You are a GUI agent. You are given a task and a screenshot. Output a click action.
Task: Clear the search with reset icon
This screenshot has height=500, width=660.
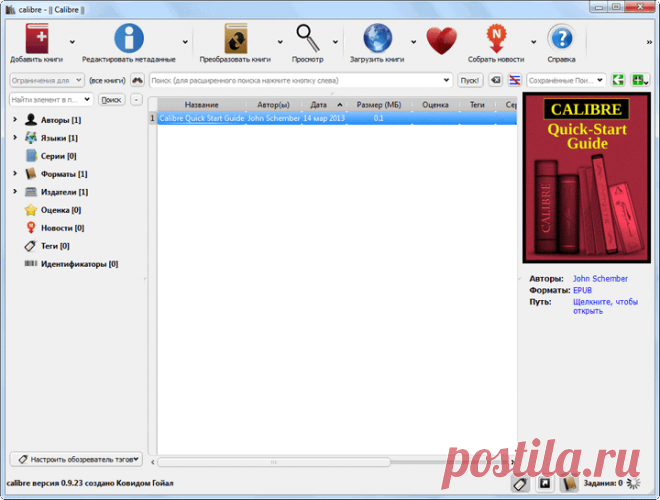point(496,80)
